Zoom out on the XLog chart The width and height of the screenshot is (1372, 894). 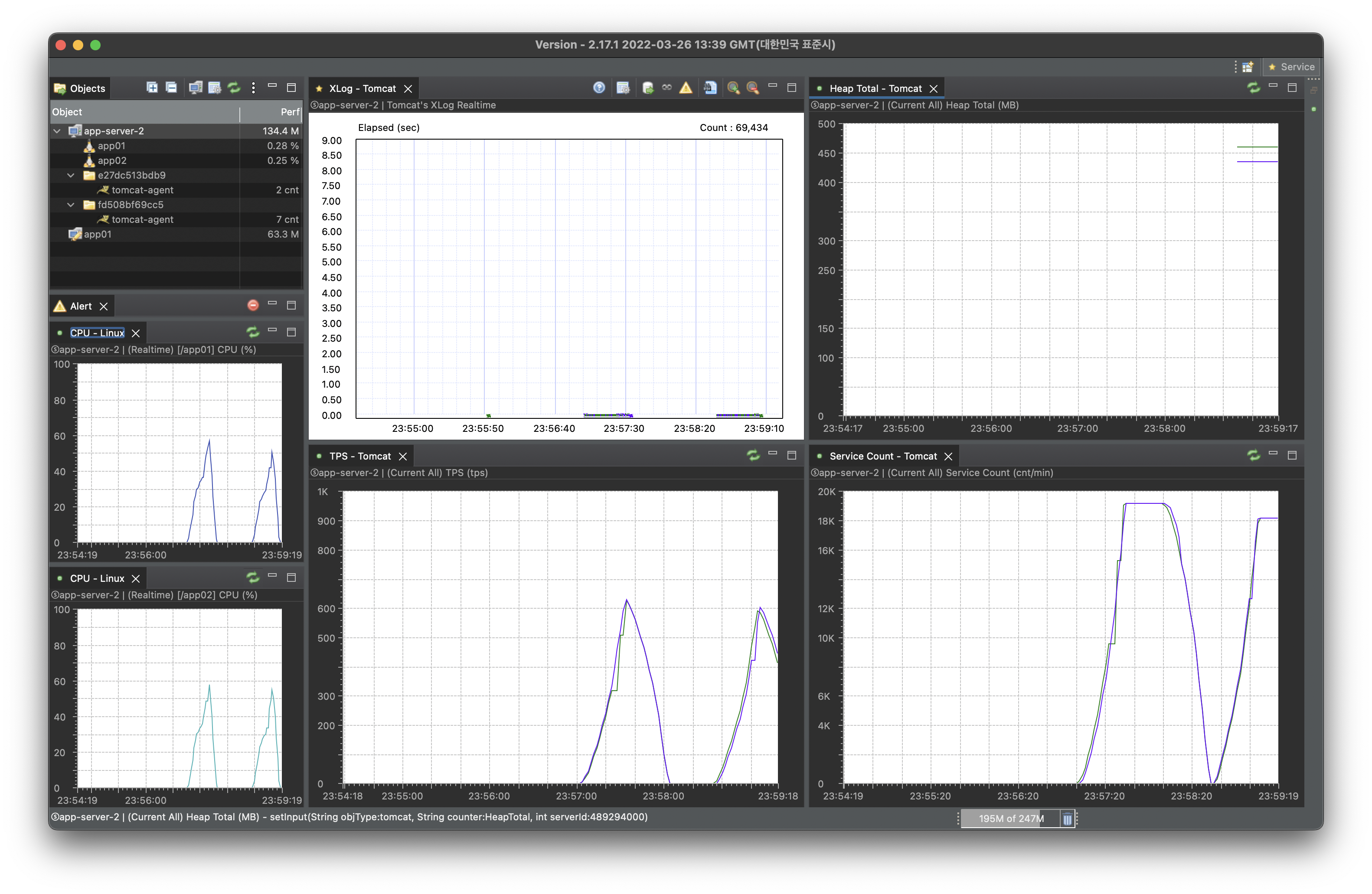click(752, 88)
